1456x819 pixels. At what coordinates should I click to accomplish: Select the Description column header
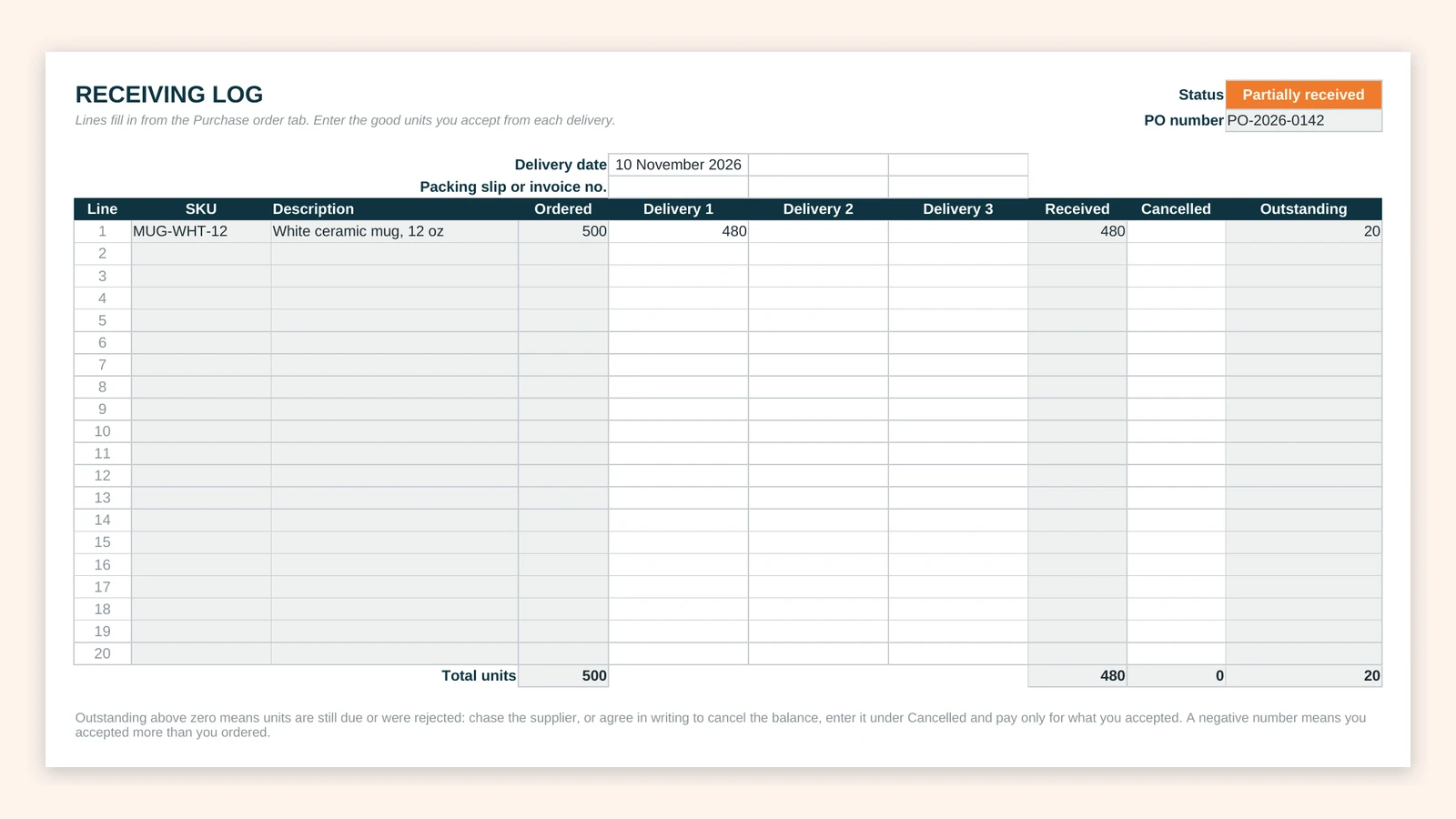coord(395,209)
